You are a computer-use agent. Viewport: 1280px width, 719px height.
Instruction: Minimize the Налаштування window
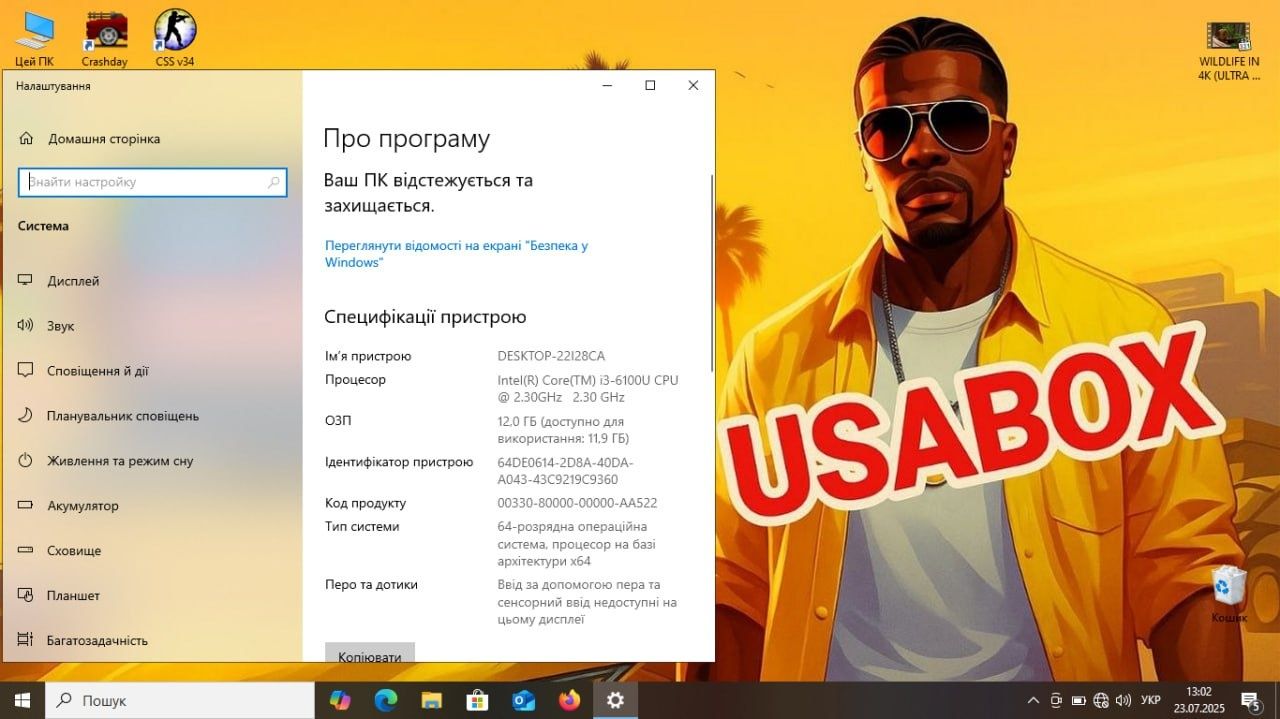(x=607, y=86)
